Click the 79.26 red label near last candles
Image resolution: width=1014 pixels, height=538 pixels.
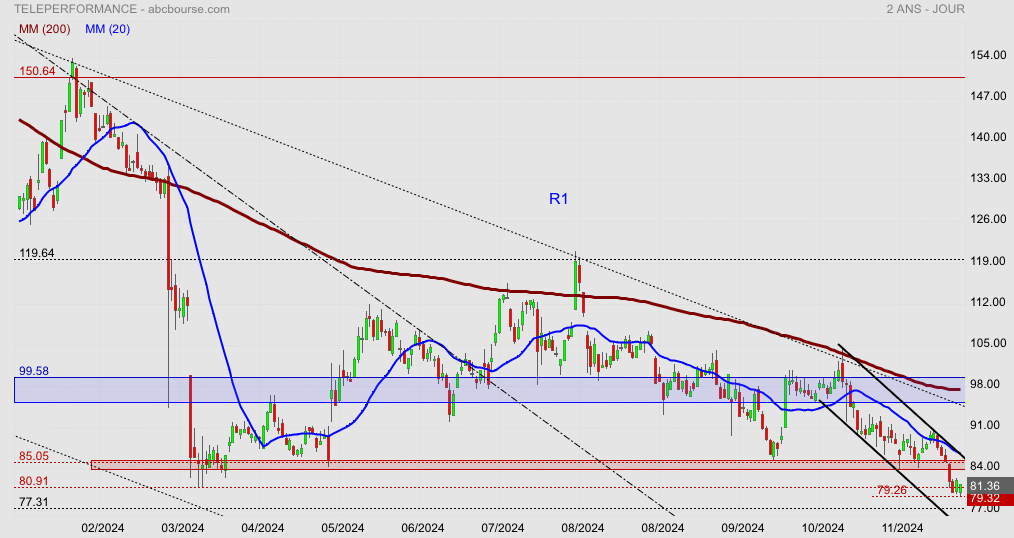892,490
